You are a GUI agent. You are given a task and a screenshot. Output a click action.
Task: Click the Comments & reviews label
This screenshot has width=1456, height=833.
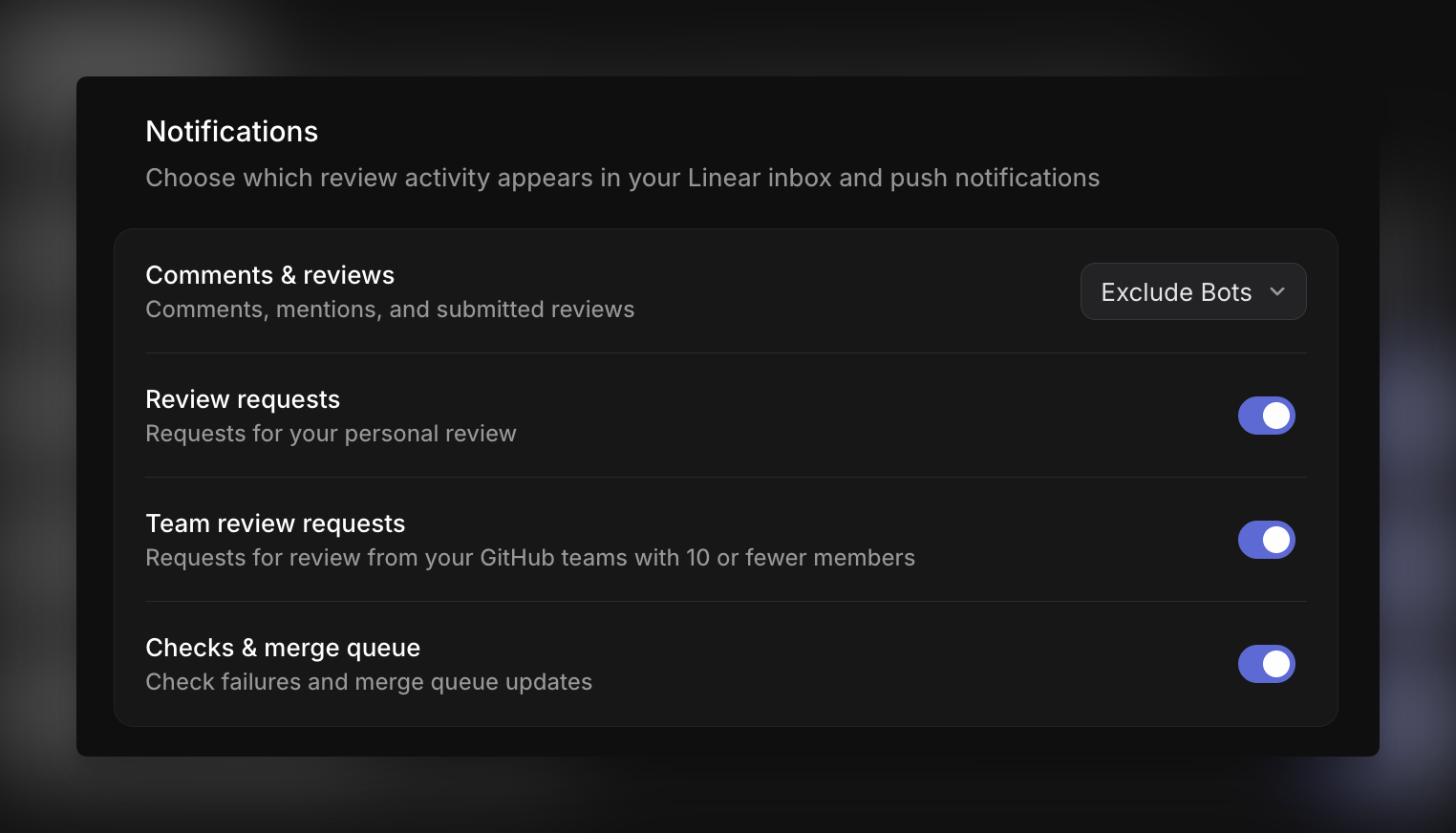coord(270,275)
